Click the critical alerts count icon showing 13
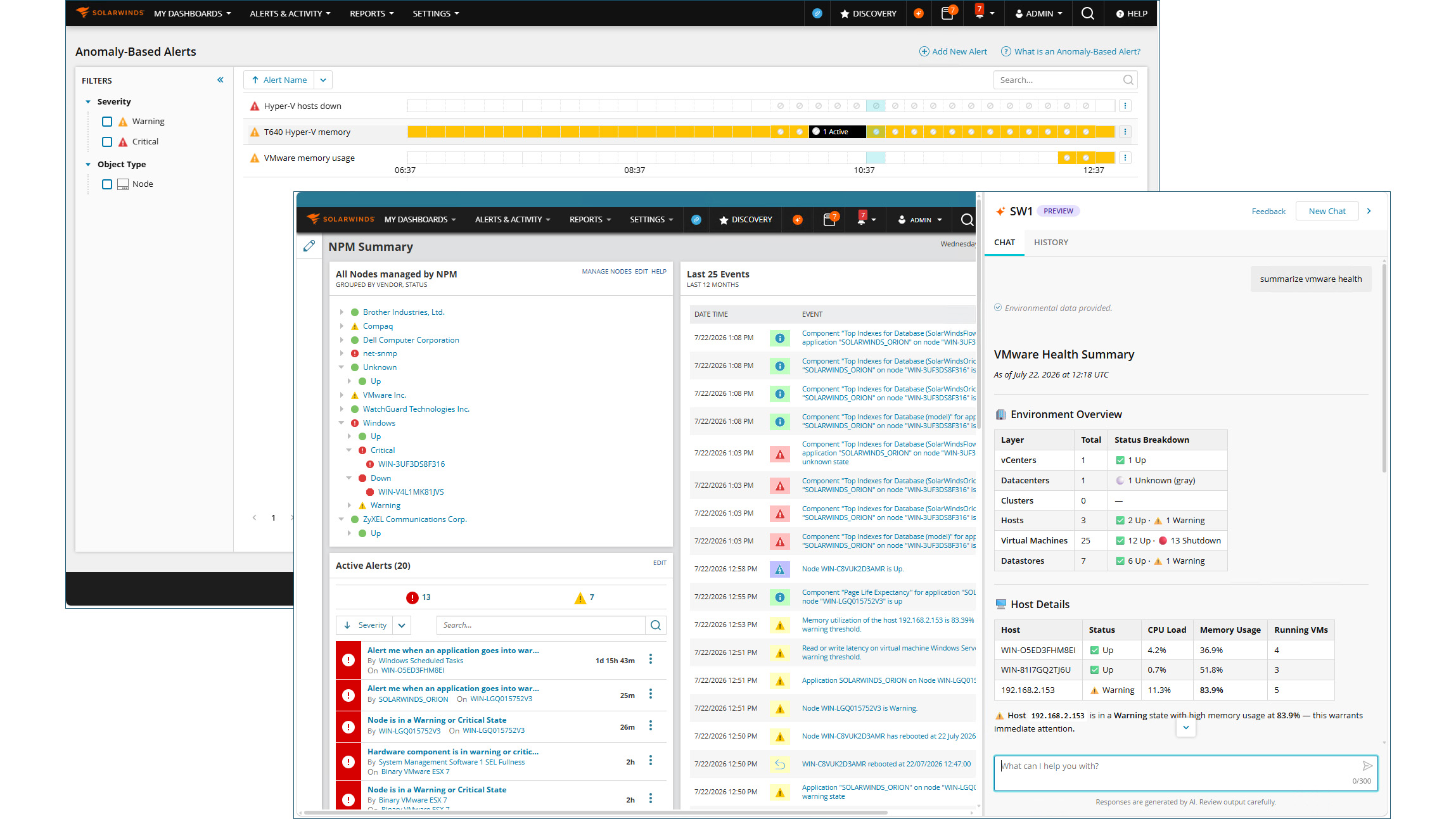1456x819 pixels. point(412,597)
